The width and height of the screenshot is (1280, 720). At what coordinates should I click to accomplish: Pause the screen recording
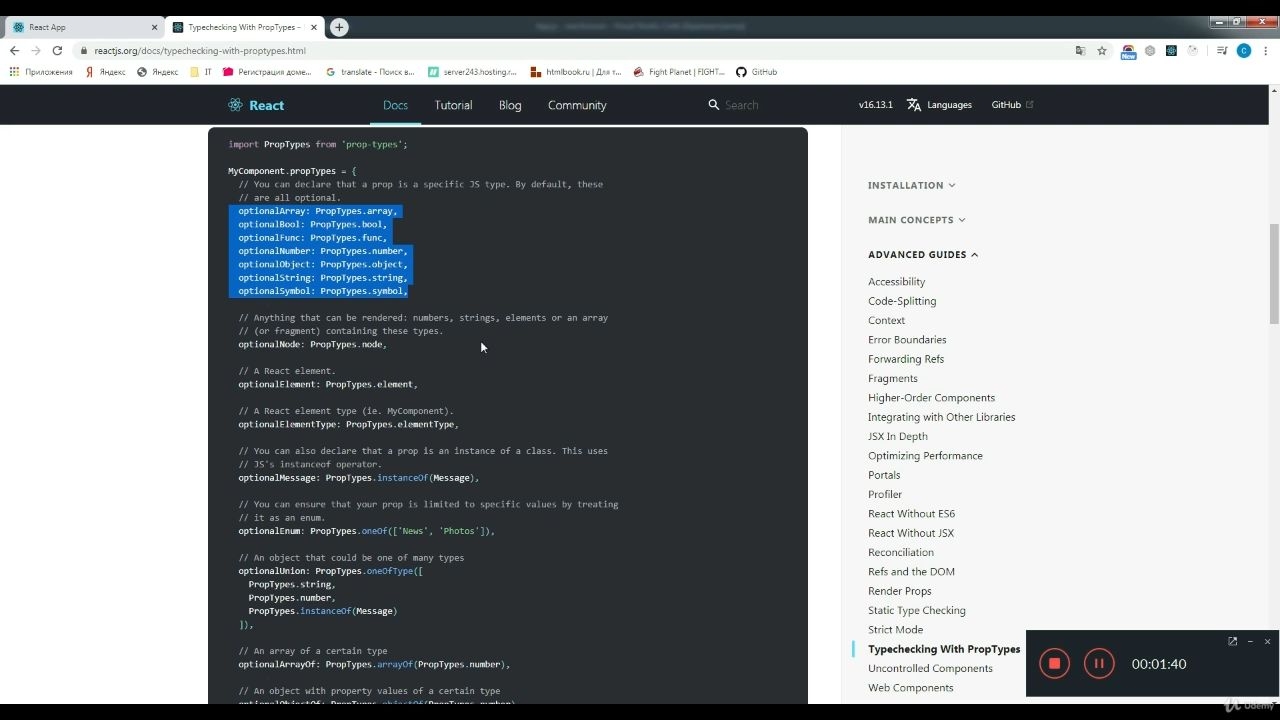coord(1099,663)
